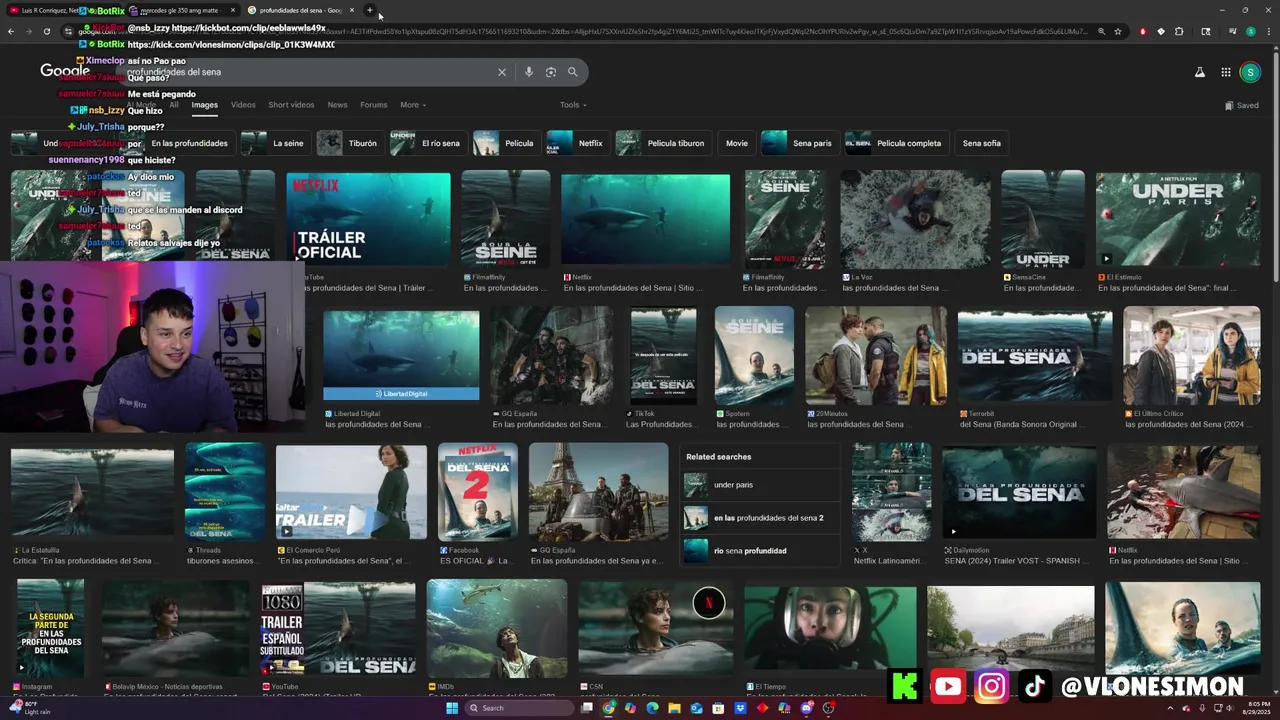Close the 'profundidades del sena' browser tab
This screenshot has height=720, width=1280.
click(352, 10)
